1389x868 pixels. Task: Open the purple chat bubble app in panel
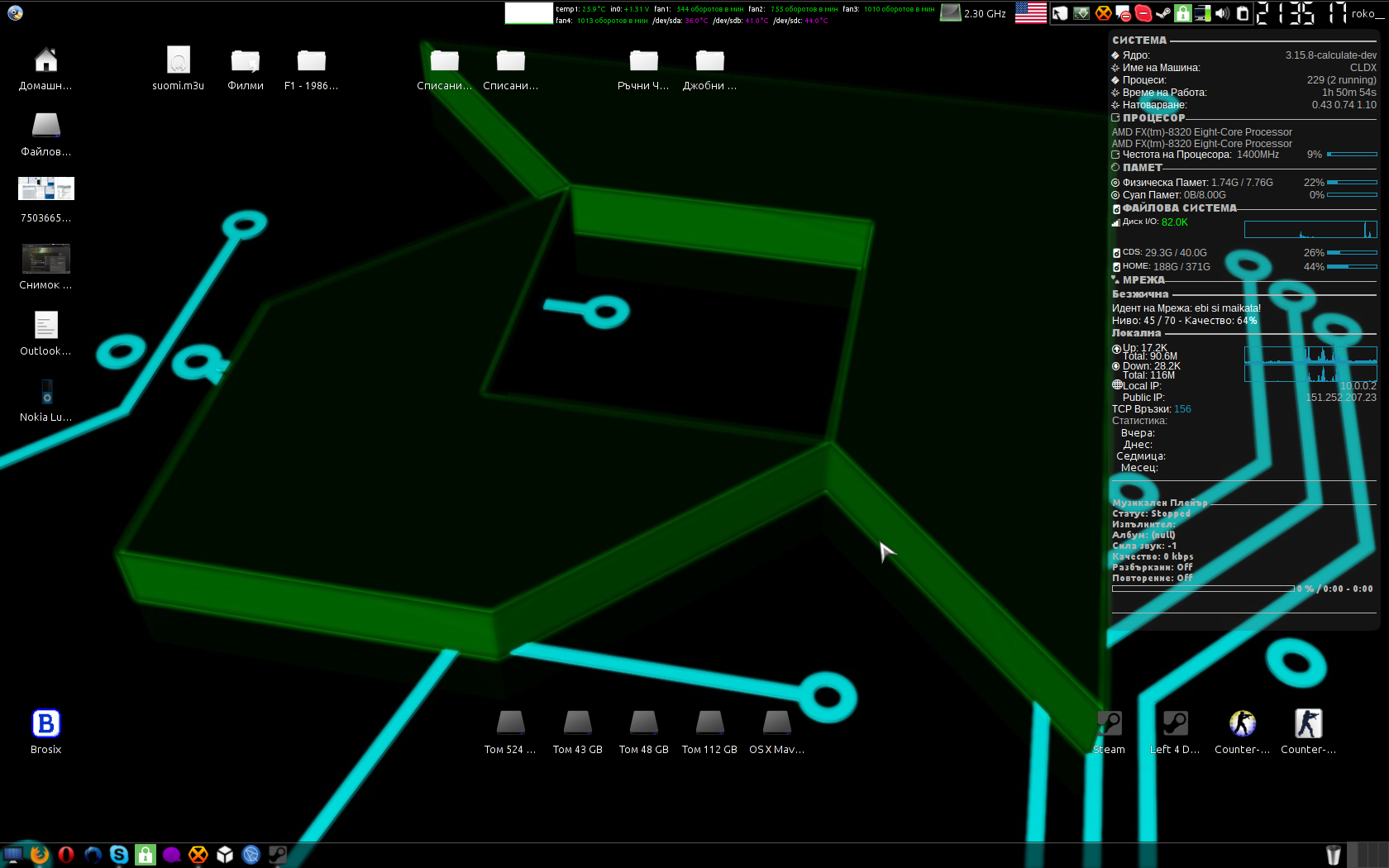point(172,855)
